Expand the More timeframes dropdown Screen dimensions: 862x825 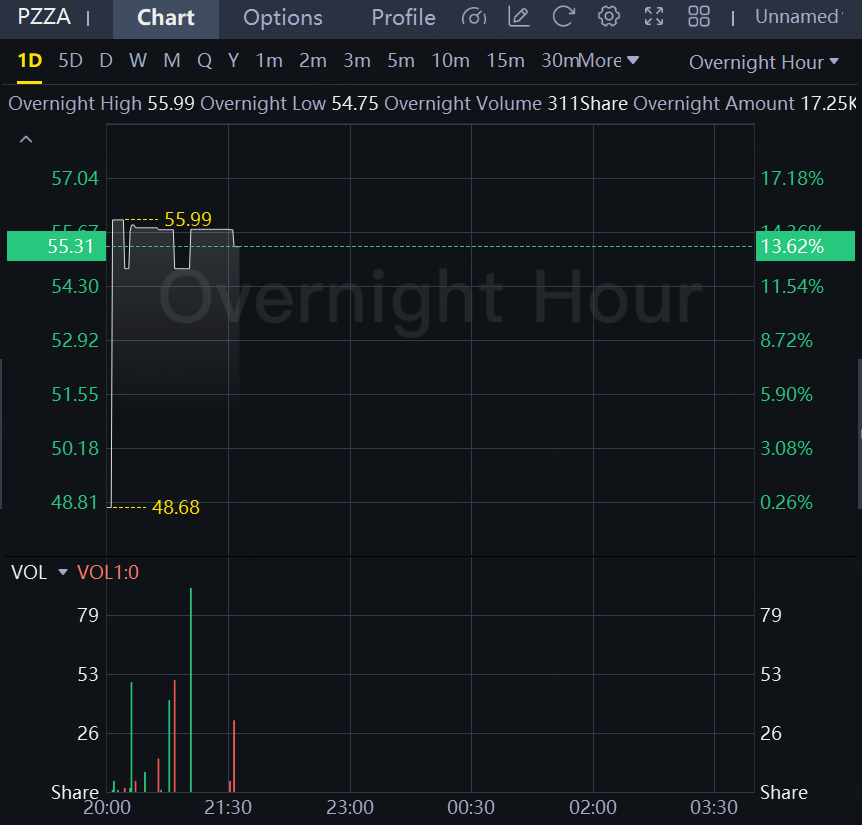609,61
